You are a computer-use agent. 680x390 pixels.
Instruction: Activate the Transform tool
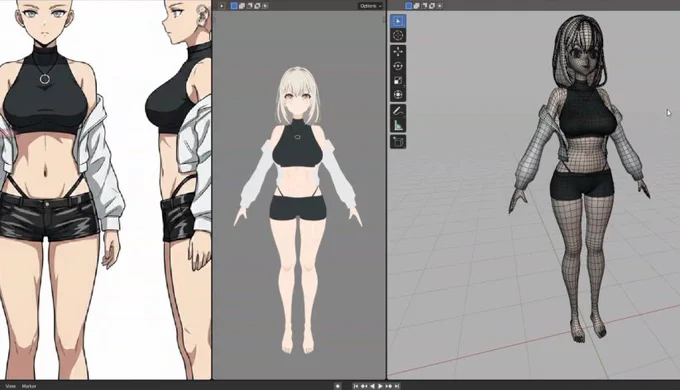tap(398, 95)
